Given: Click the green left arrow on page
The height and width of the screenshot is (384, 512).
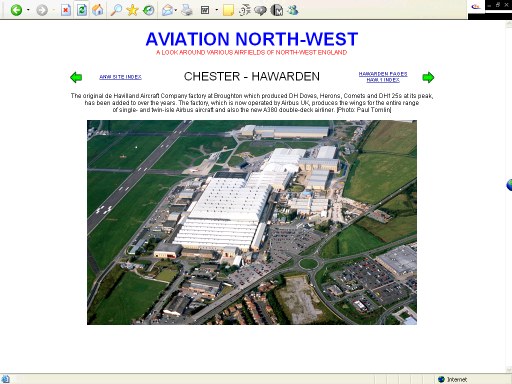Looking at the screenshot, I should click(x=76, y=77).
